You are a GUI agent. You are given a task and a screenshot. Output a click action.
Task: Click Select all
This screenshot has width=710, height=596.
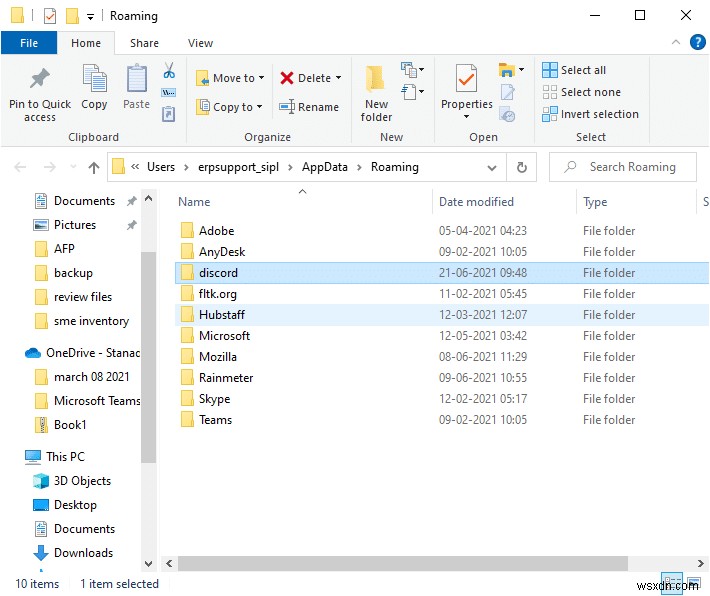click(574, 70)
